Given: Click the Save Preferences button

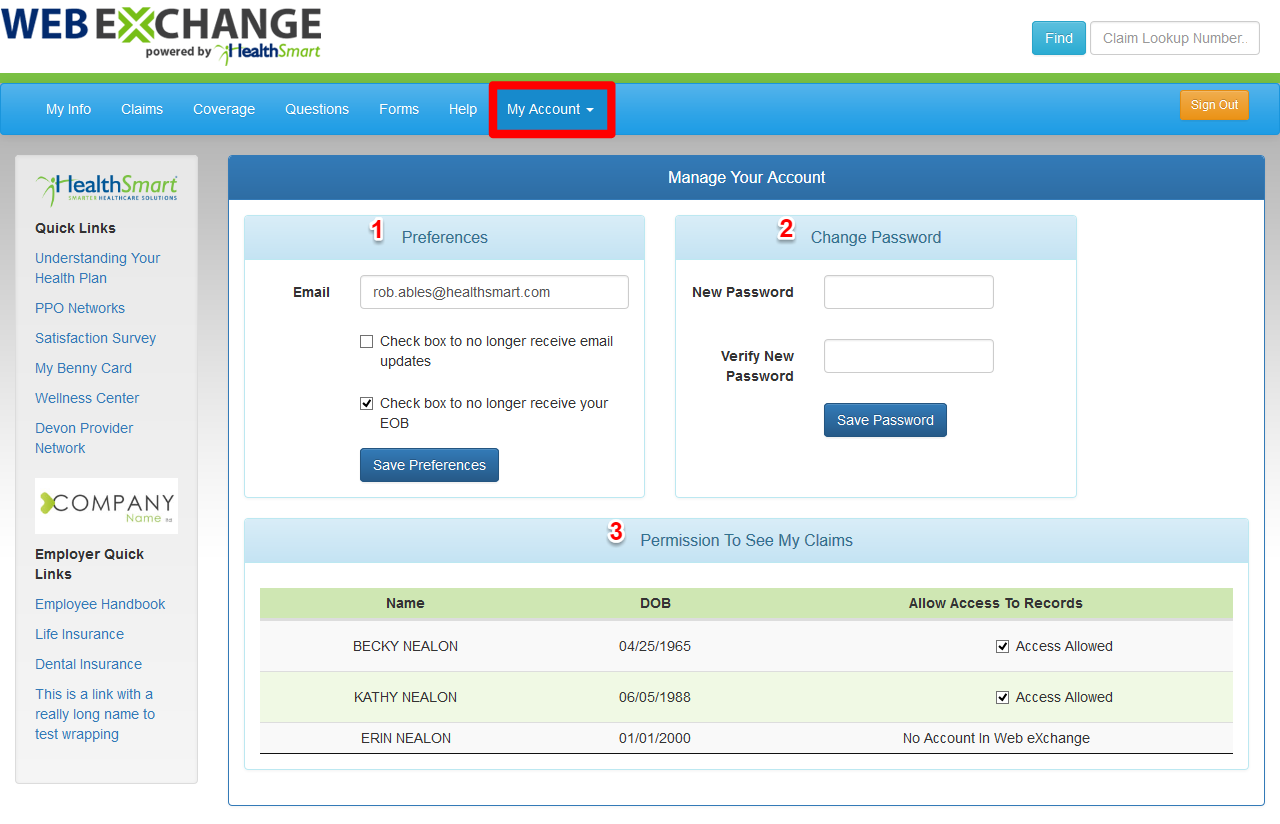Looking at the screenshot, I should (429, 465).
